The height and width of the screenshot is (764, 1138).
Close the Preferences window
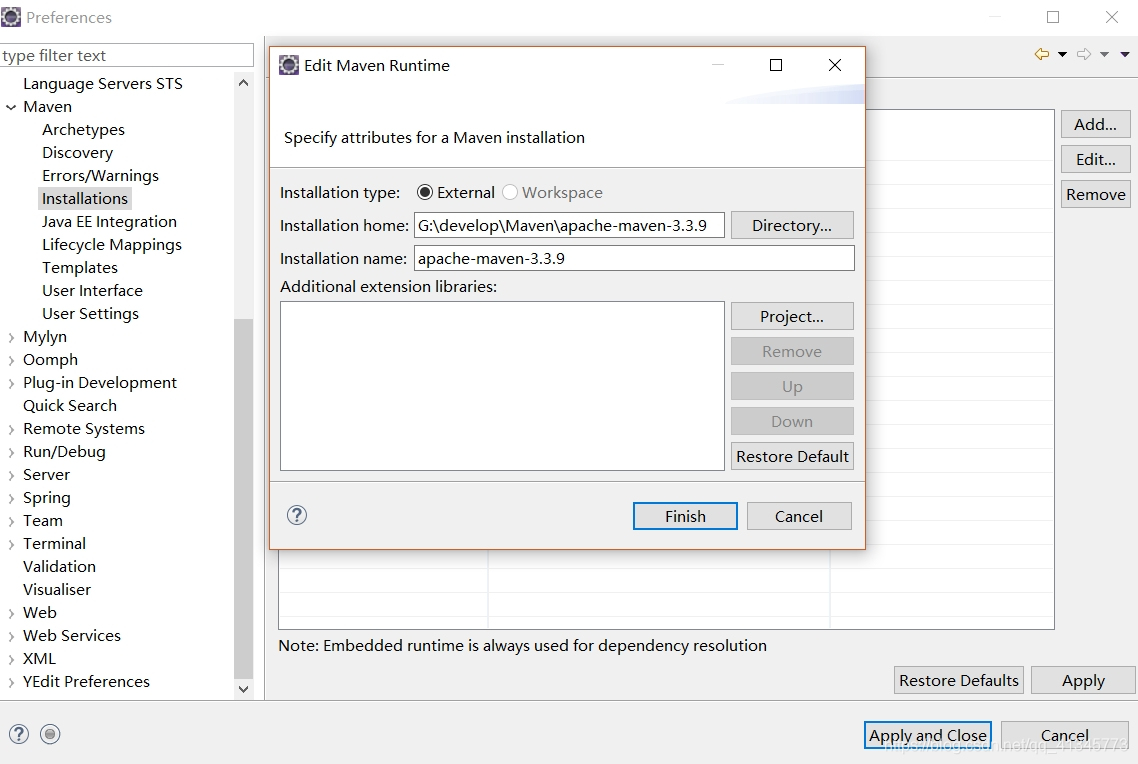(1112, 17)
